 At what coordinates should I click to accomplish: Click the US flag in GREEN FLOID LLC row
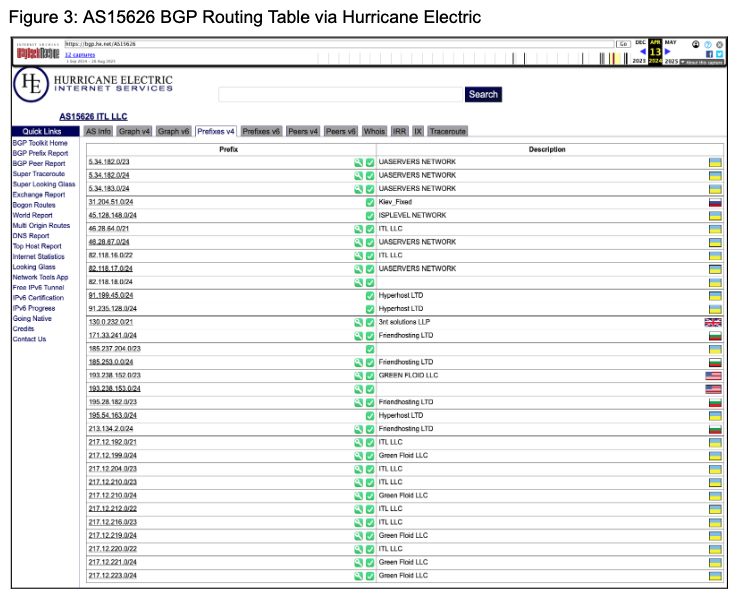pyautogui.click(x=713, y=376)
